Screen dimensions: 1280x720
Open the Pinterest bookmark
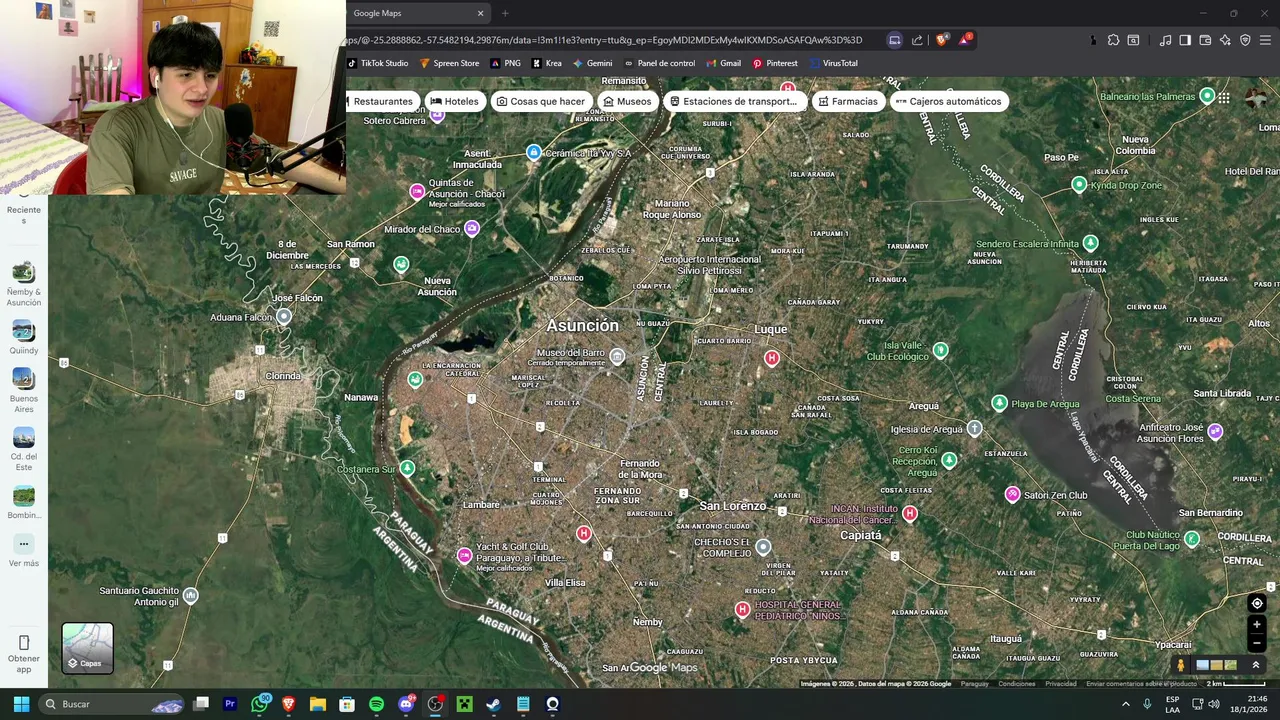click(775, 63)
